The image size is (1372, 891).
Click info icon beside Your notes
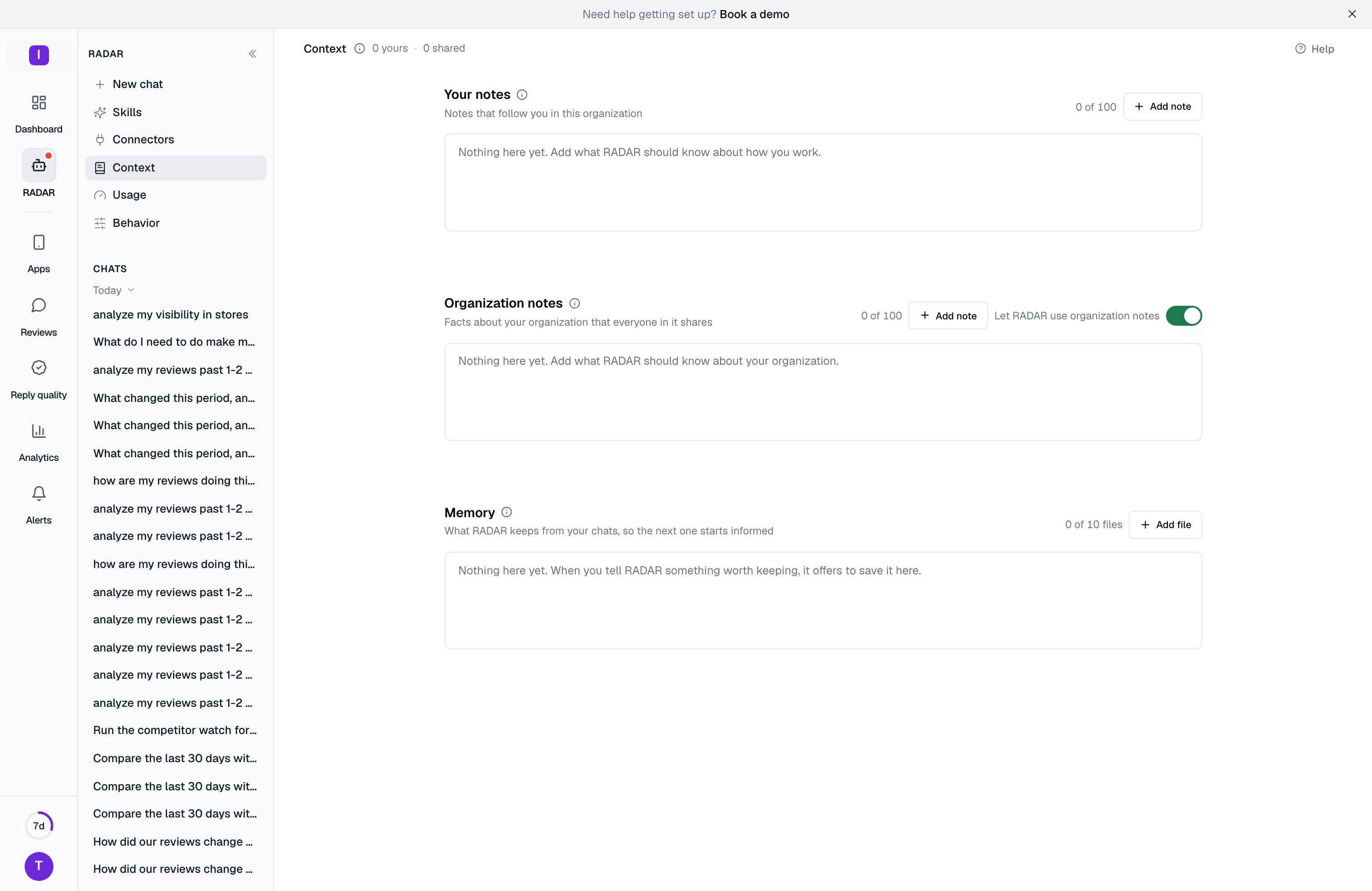[522, 94]
